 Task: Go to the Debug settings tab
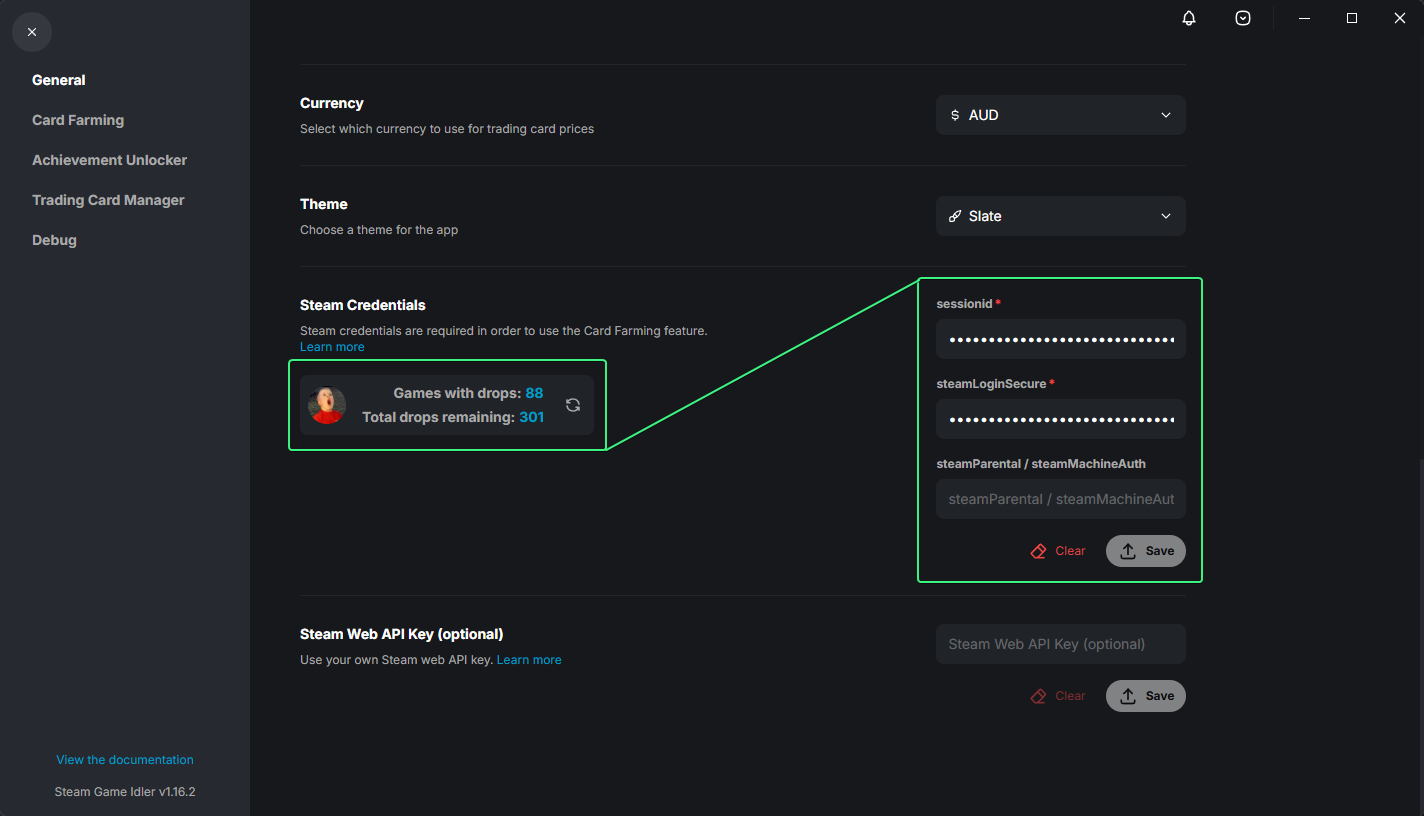[54, 240]
